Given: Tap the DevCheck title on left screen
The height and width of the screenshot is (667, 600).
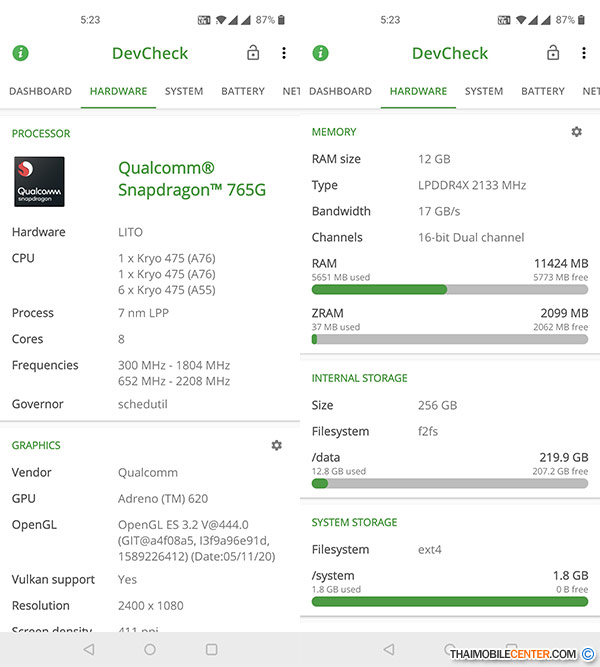Looking at the screenshot, I should click(150, 53).
